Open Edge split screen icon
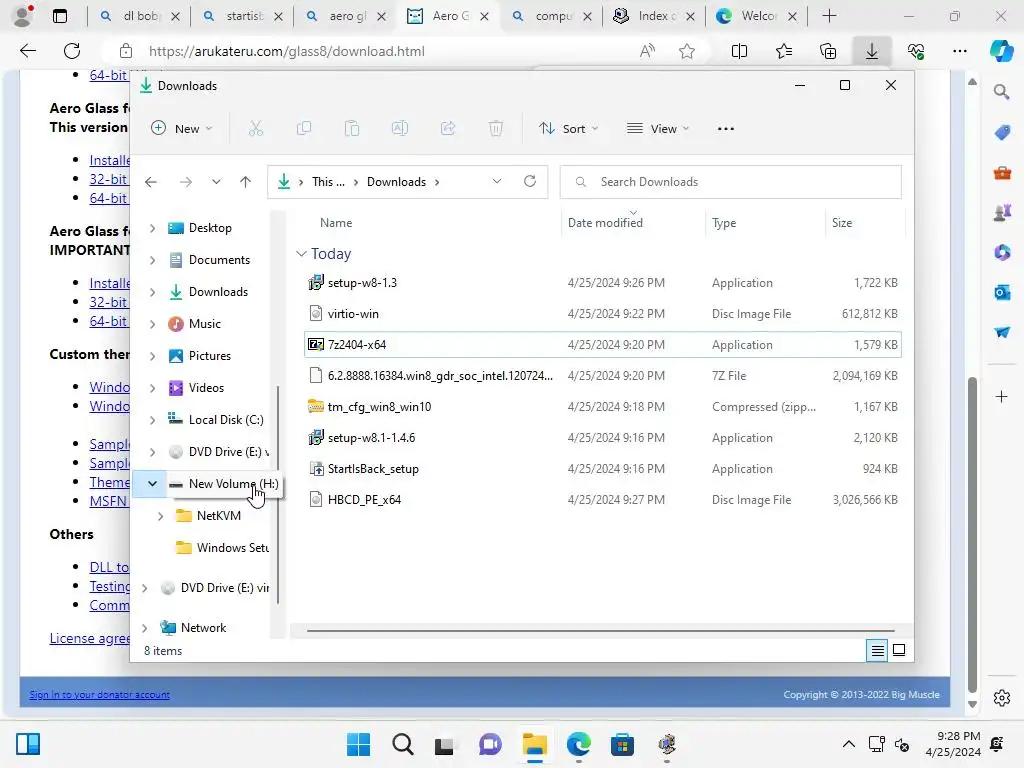Viewport: 1024px width, 768px height. [739, 51]
